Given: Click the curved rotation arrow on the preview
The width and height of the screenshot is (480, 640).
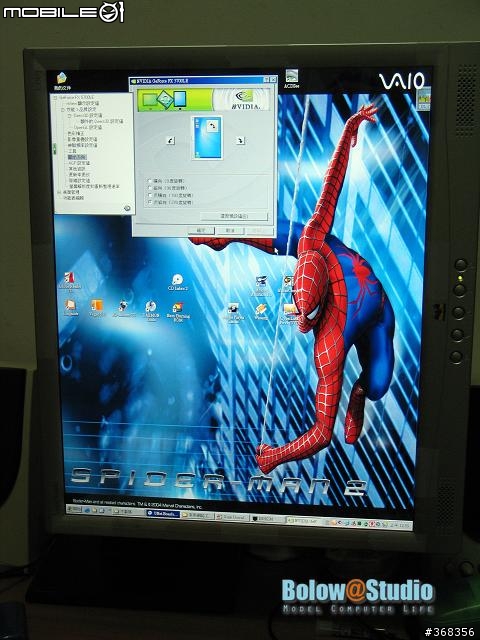Looking at the screenshot, I should (x=212, y=126).
